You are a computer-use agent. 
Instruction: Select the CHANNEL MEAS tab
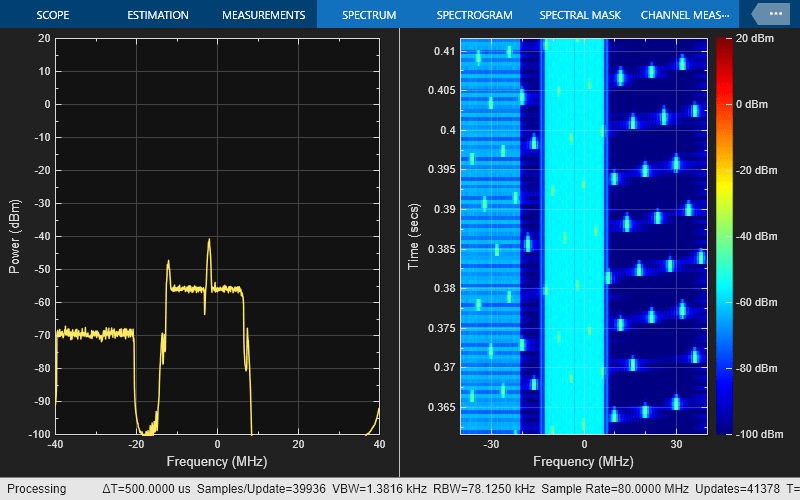tap(685, 15)
